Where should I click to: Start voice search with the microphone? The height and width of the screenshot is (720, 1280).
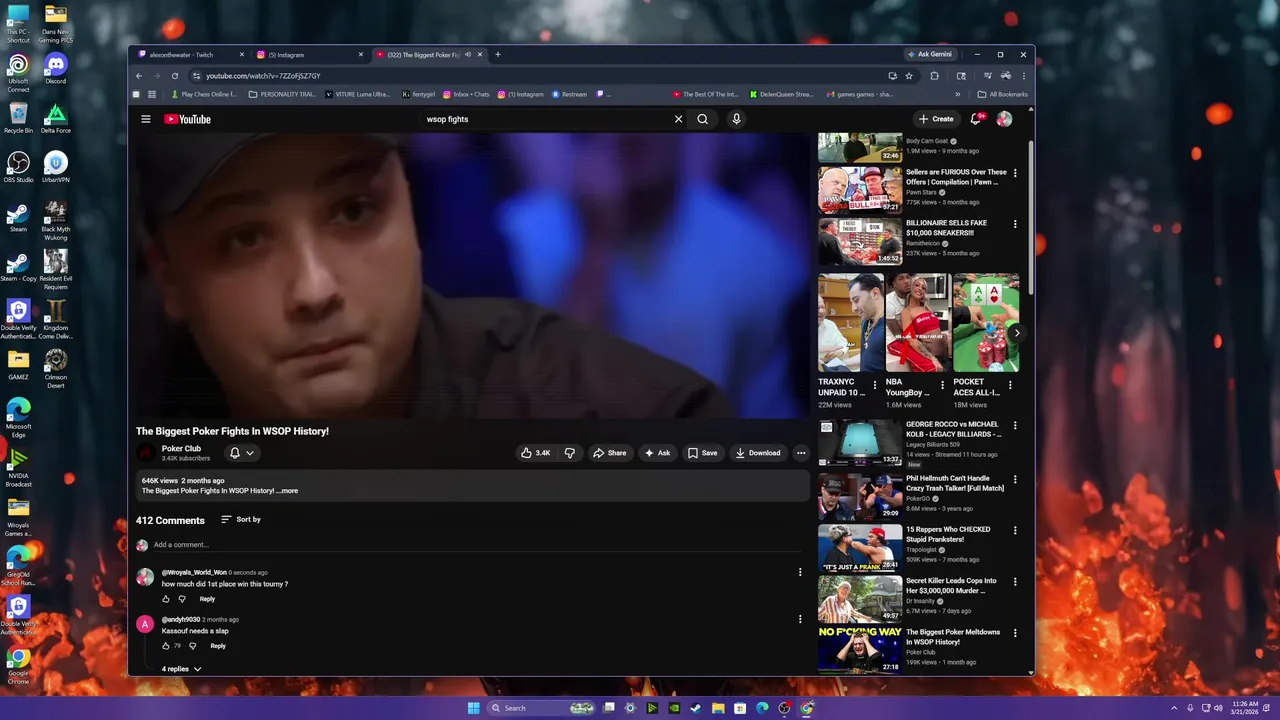pos(736,119)
